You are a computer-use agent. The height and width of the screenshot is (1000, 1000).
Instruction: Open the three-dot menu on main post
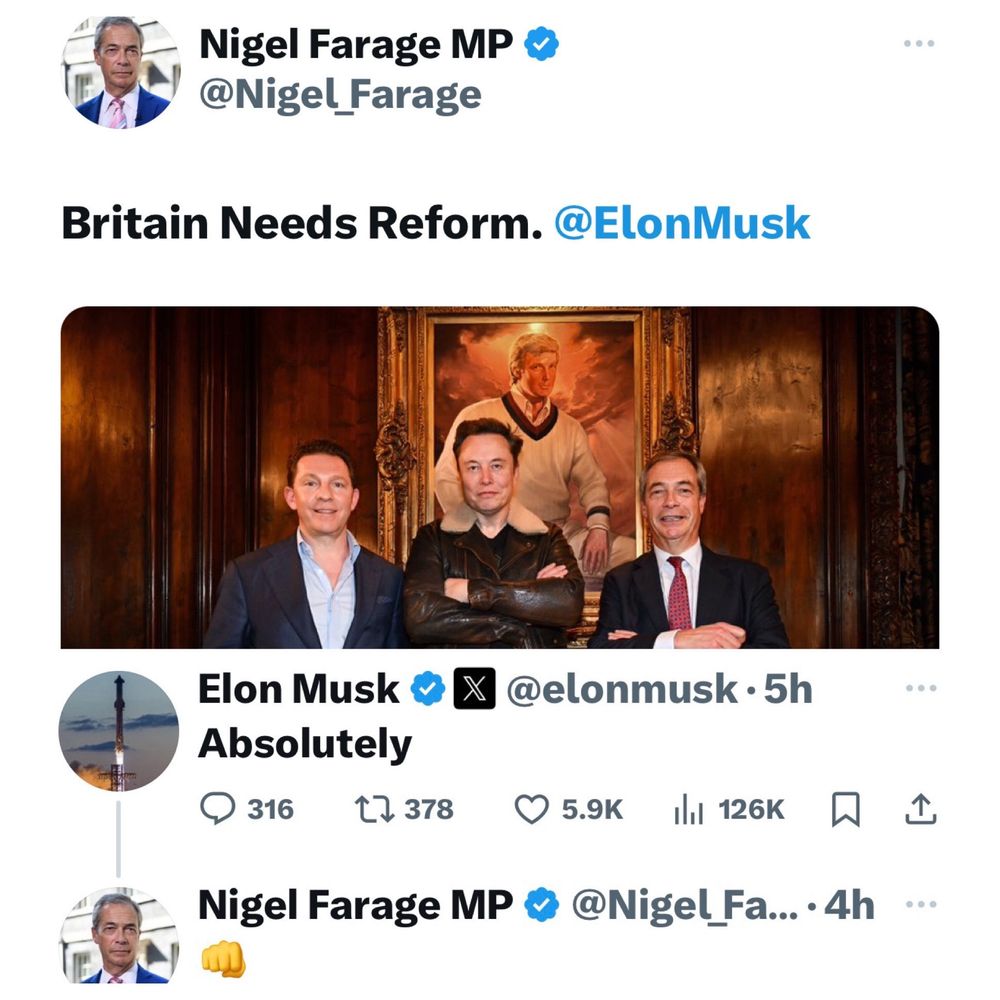pos(918,44)
